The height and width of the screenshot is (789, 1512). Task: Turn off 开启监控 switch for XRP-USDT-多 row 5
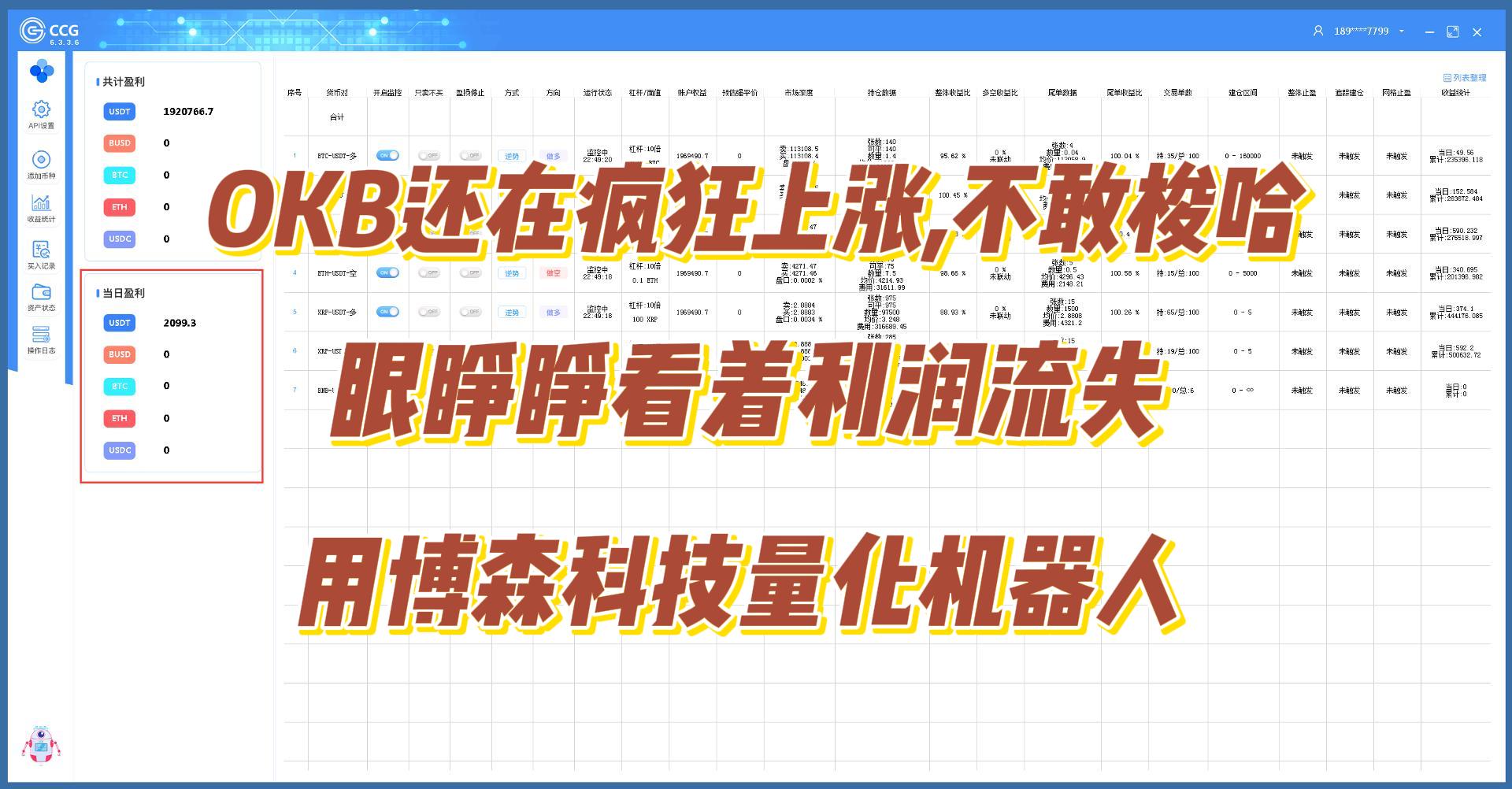[387, 312]
